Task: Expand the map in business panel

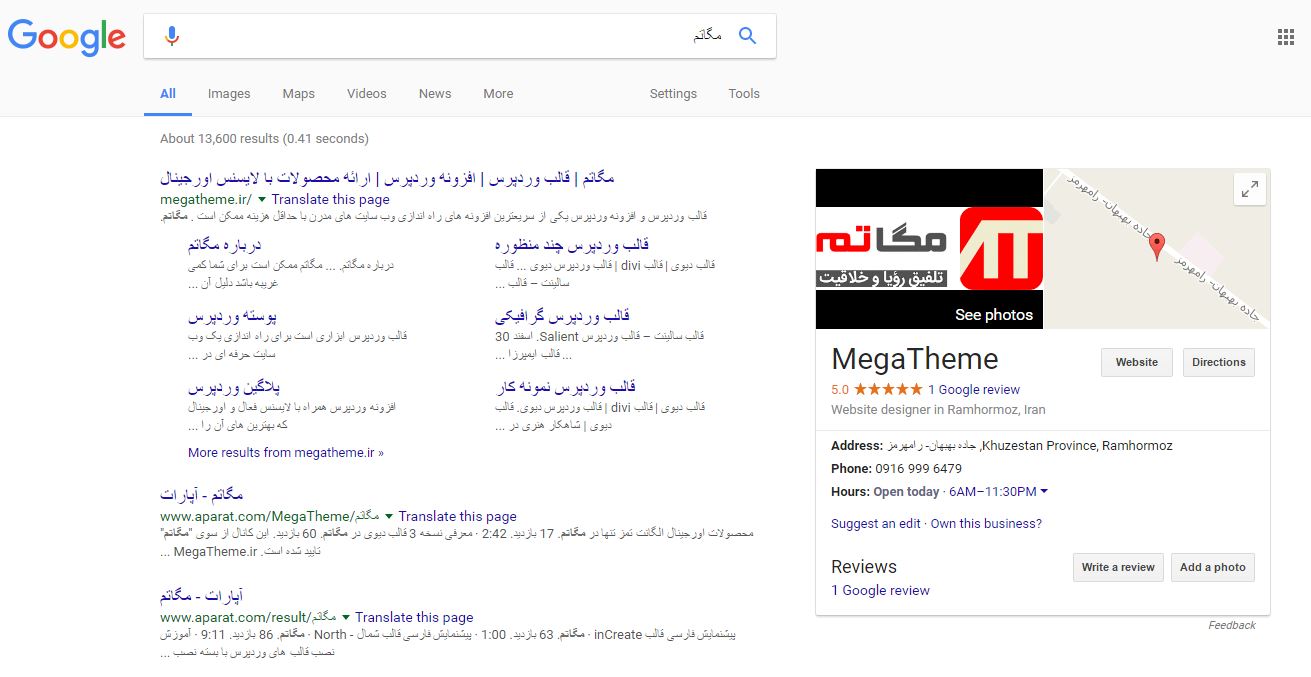Action: [x=1250, y=189]
